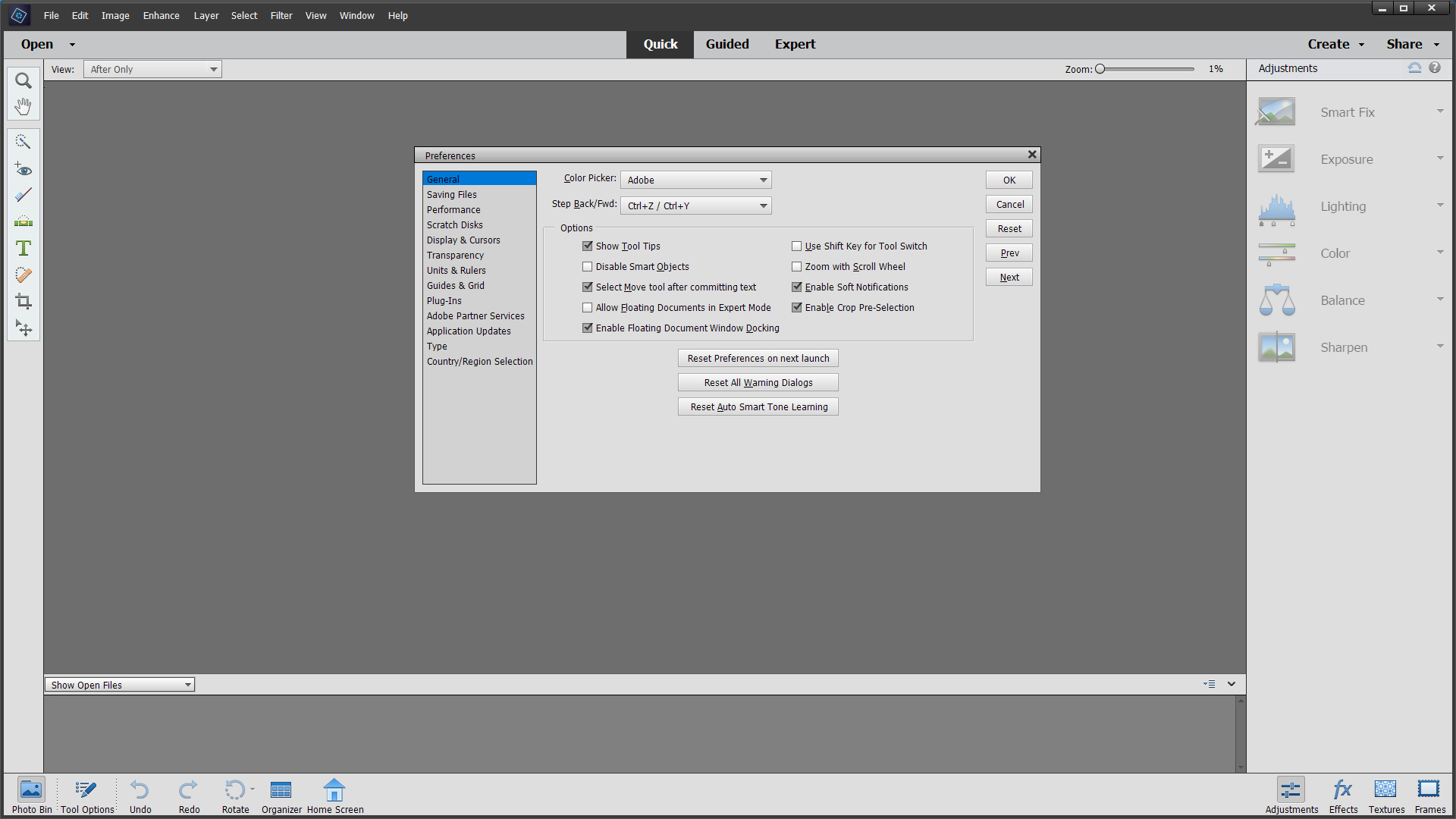
Task: Activate the Quick Selection tool
Action: 23,142
